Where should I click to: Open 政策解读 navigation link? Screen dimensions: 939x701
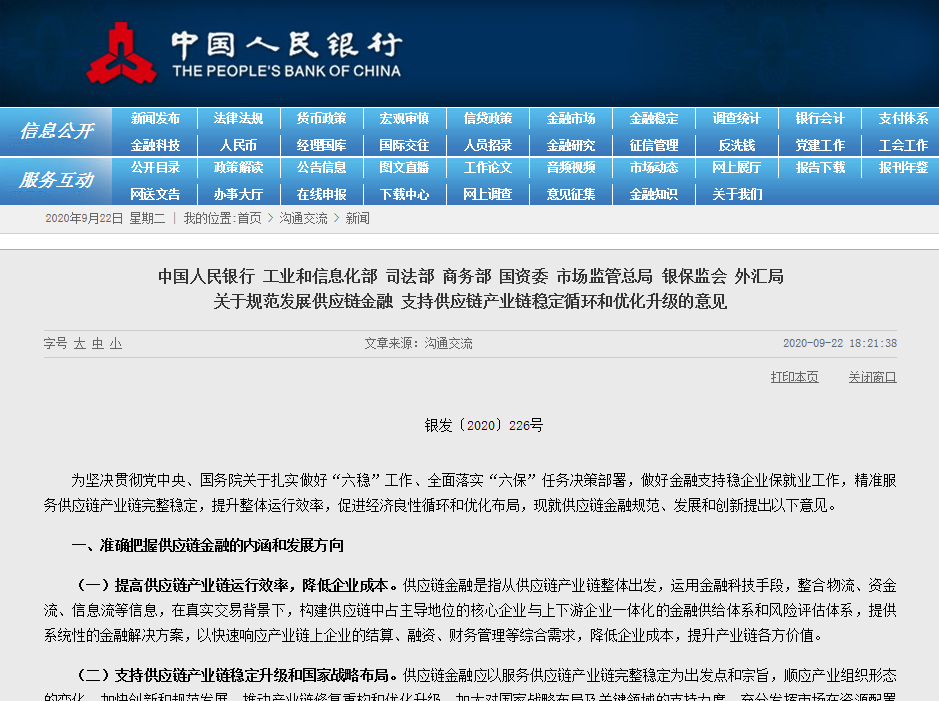(238, 168)
